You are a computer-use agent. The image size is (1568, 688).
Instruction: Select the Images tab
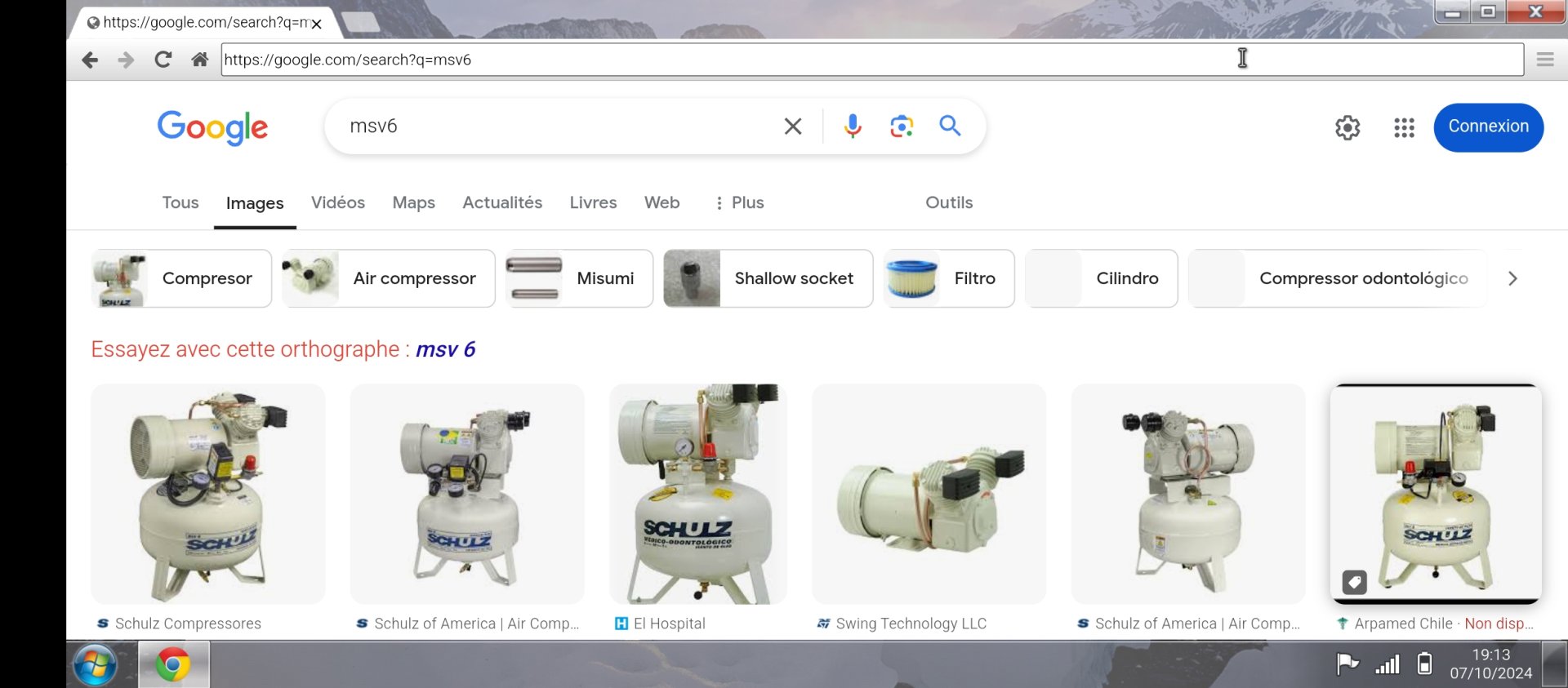[255, 203]
